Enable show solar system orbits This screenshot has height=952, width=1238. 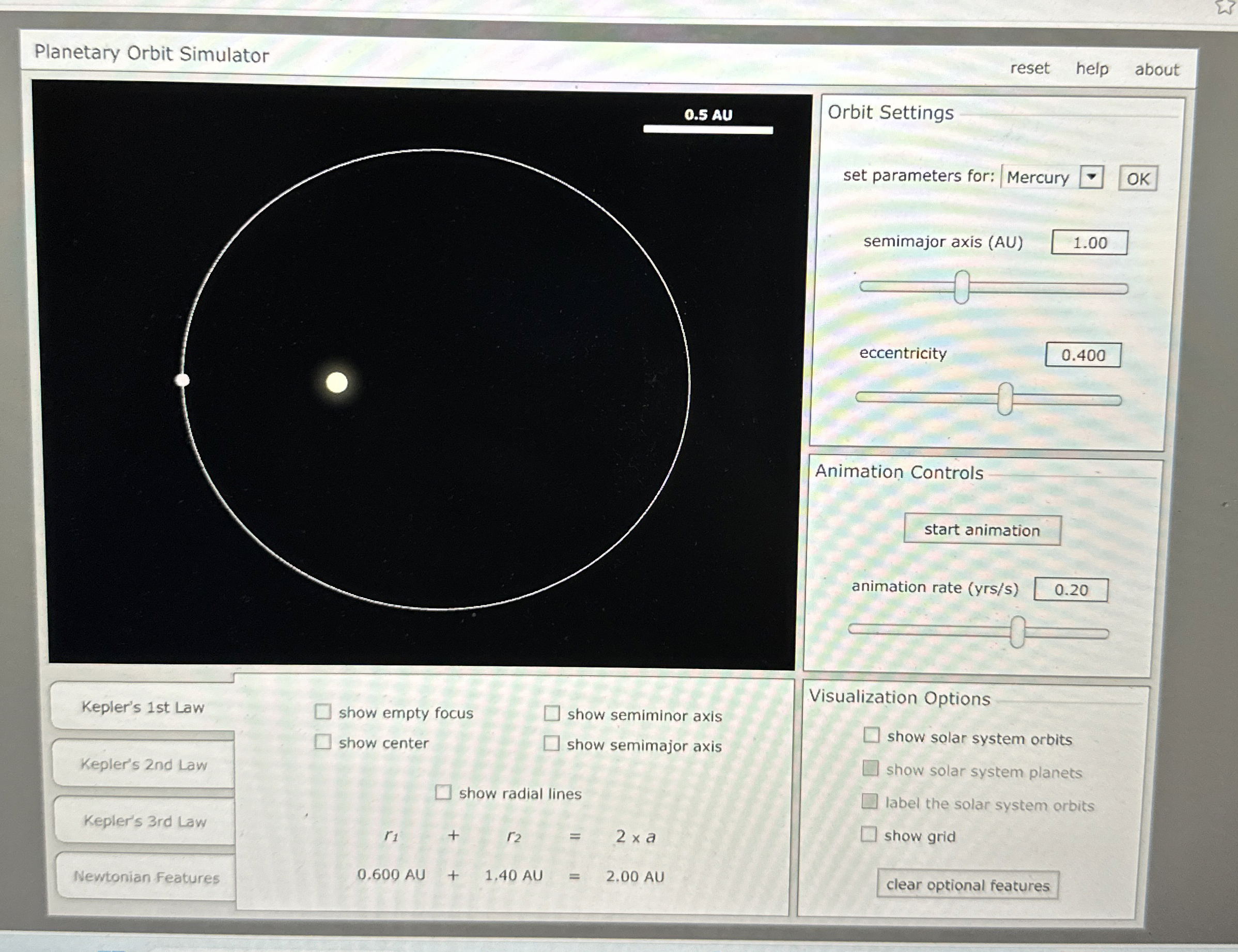pos(871,736)
